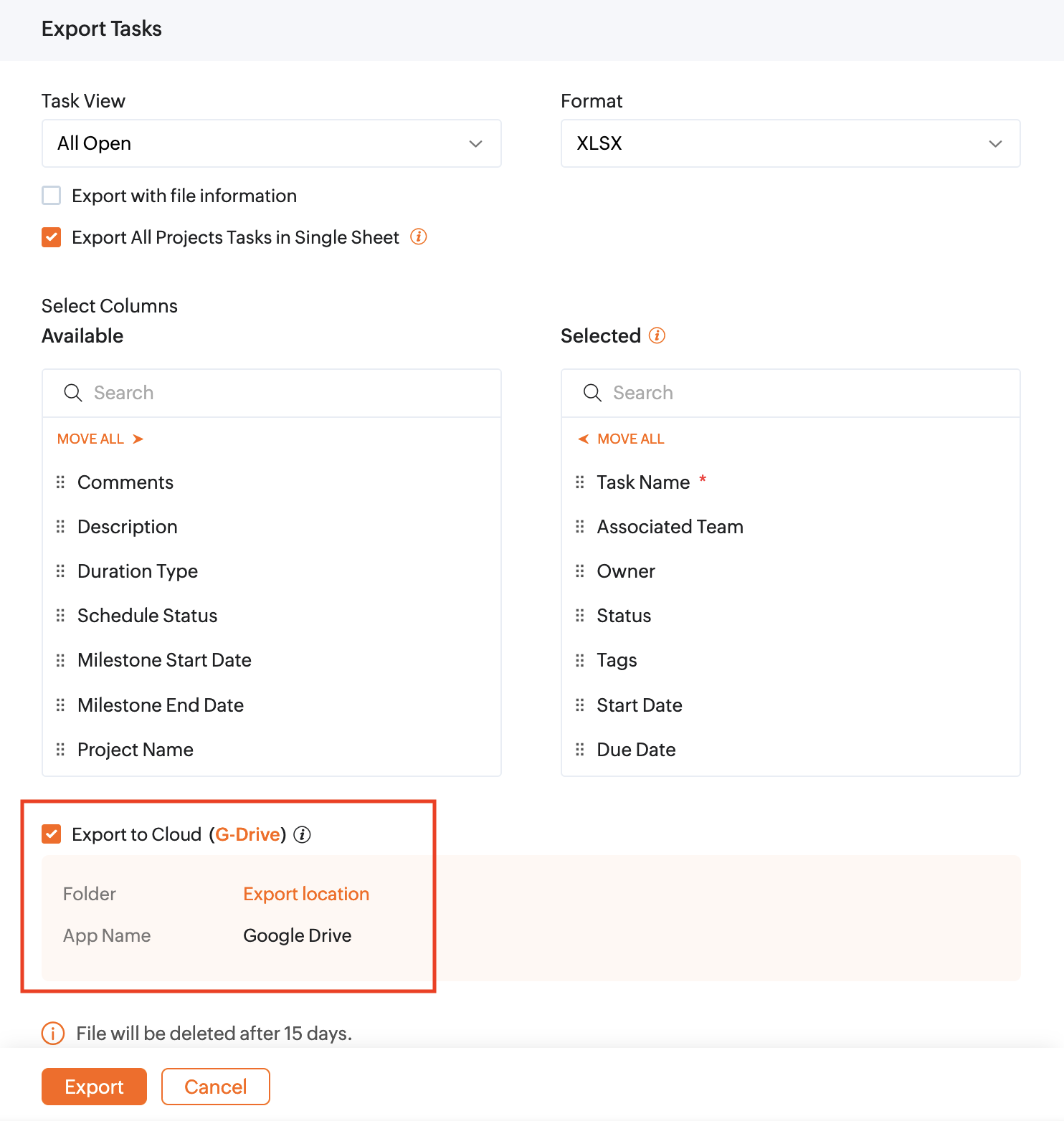Uncheck Export All Projects Tasks in Single Sheet
This screenshot has height=1121, width=1064.
coord(52,237)
